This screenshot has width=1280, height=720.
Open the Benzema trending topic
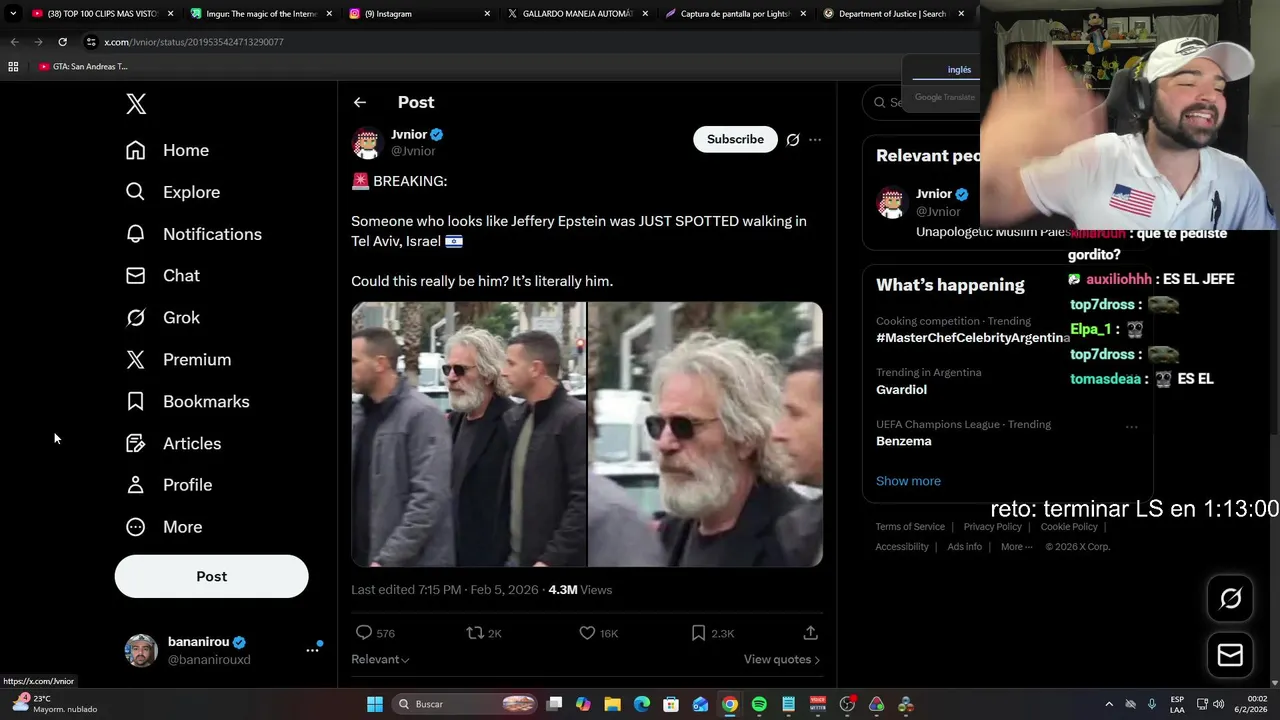pyautogui.click(x=904, y=441)
